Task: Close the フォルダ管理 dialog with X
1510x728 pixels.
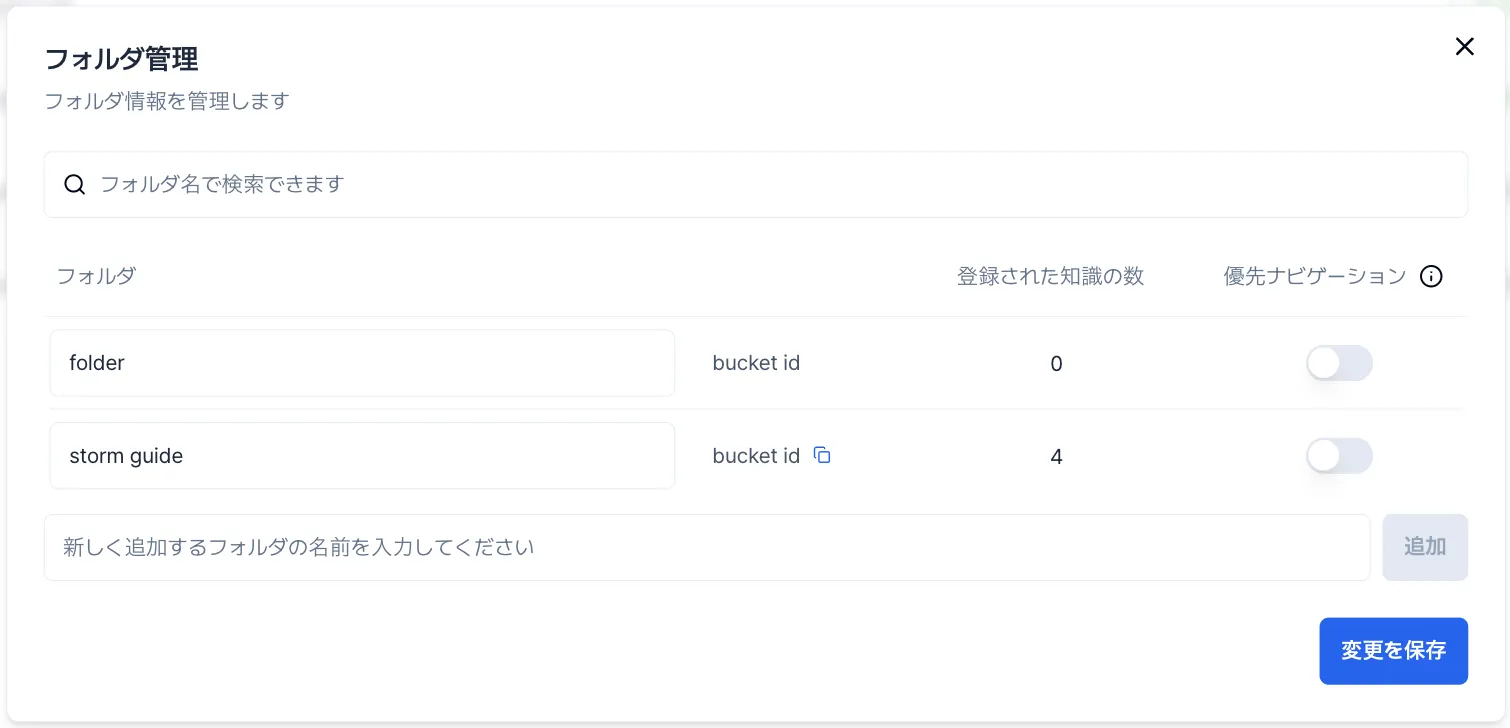Action: [x=1464, y=46]
